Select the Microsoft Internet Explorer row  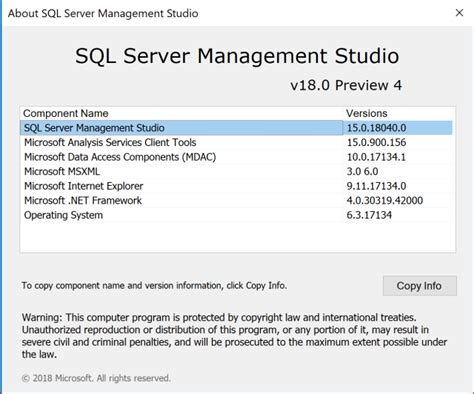point(236,186)
